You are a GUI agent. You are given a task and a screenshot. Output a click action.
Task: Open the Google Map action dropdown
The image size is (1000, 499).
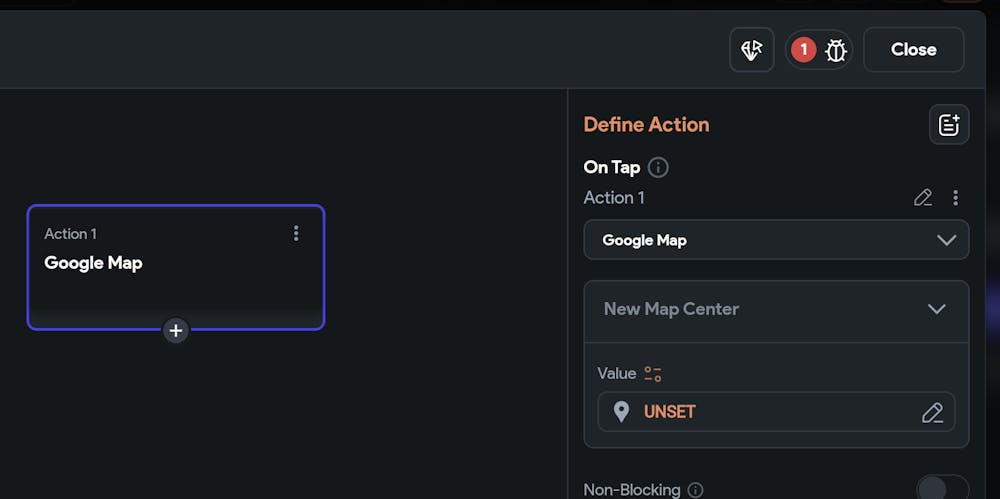(776, 240)
